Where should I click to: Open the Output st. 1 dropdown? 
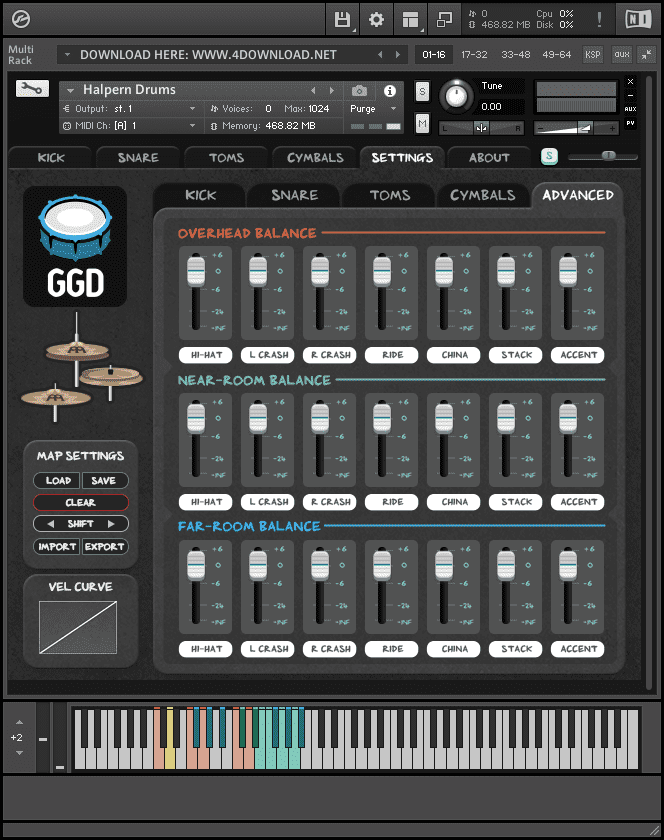129,109
